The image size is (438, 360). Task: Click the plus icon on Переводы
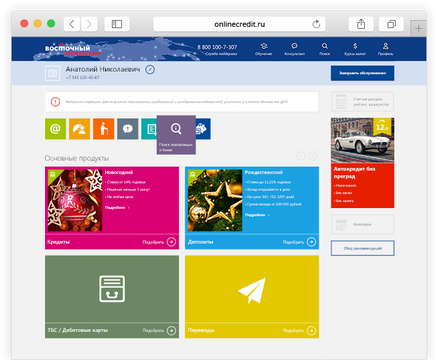311,330
